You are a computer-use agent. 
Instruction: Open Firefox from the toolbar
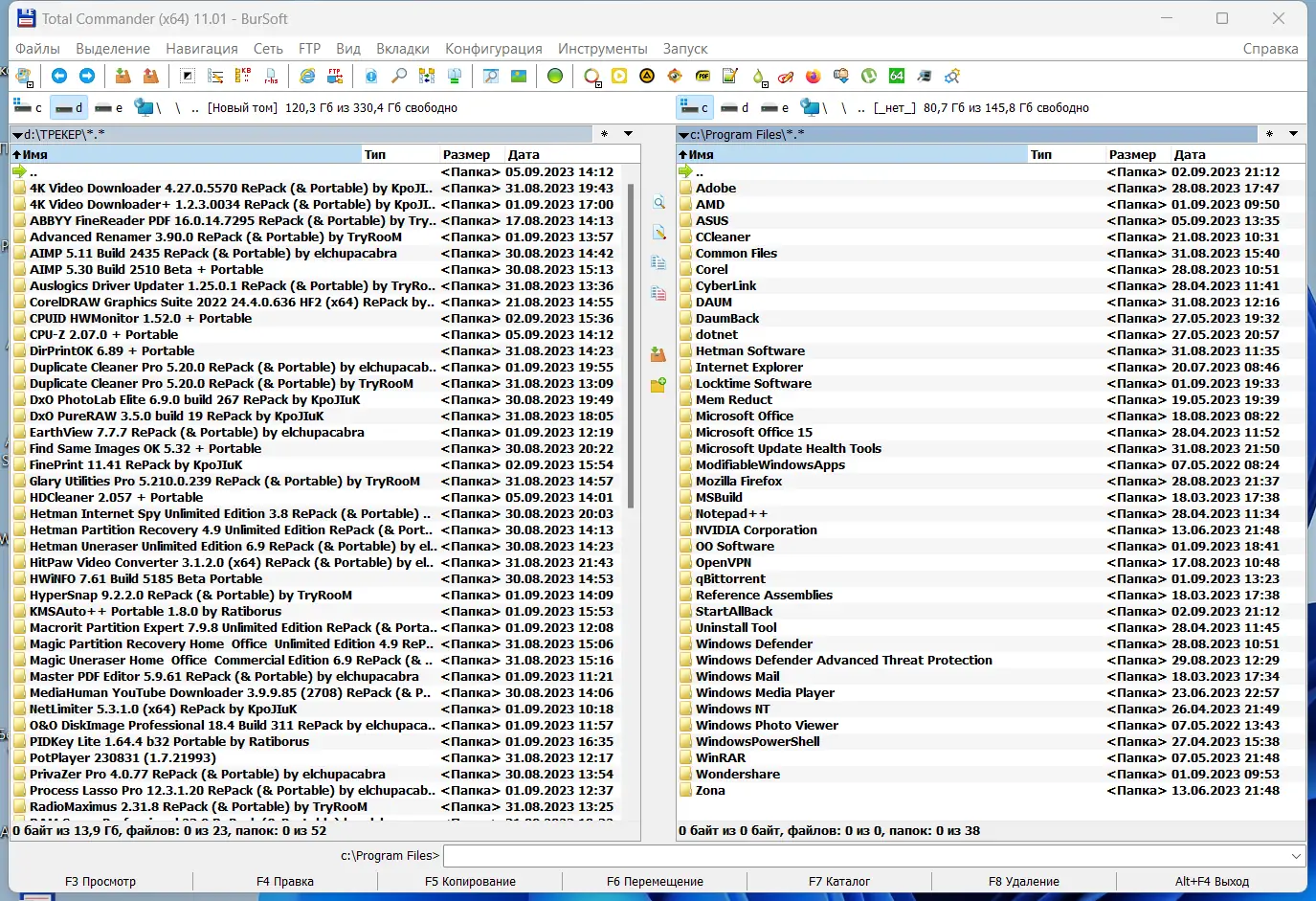(814, 76)
